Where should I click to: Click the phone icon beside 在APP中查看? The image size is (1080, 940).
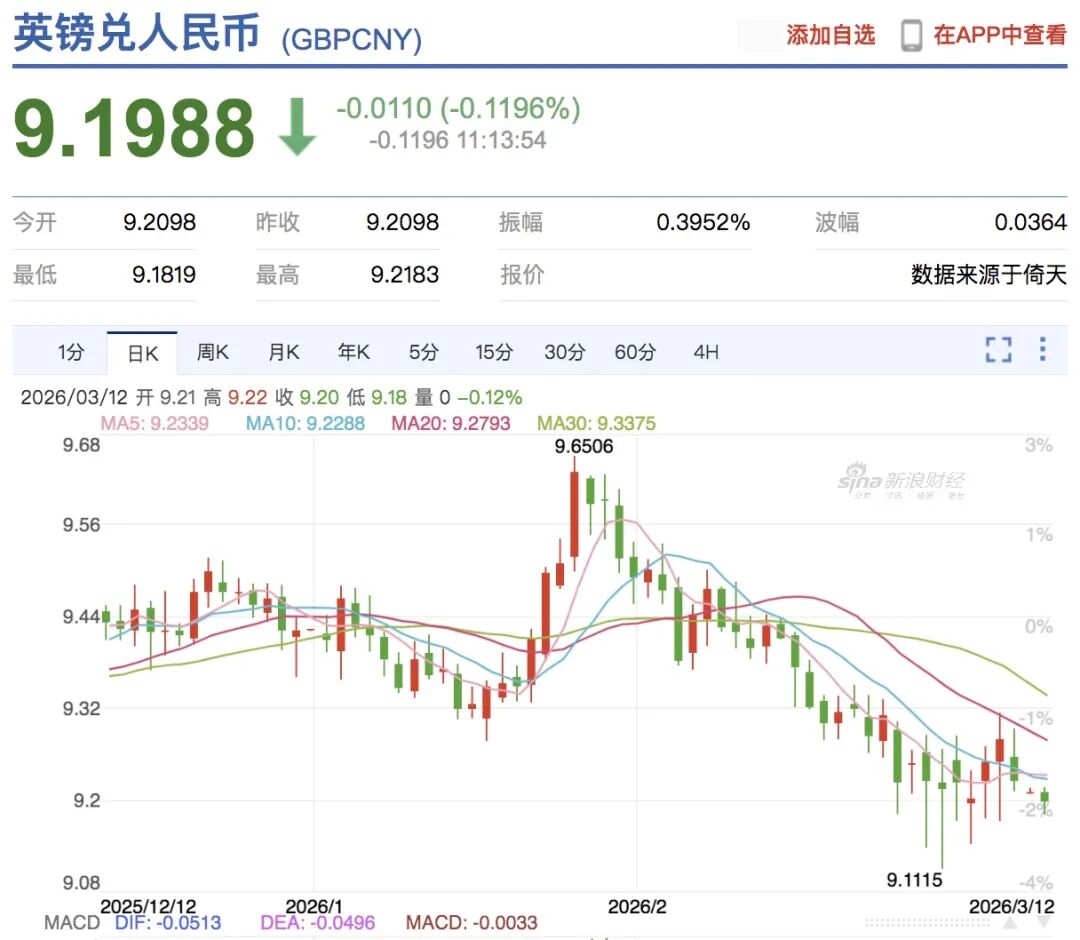(909, 33)
